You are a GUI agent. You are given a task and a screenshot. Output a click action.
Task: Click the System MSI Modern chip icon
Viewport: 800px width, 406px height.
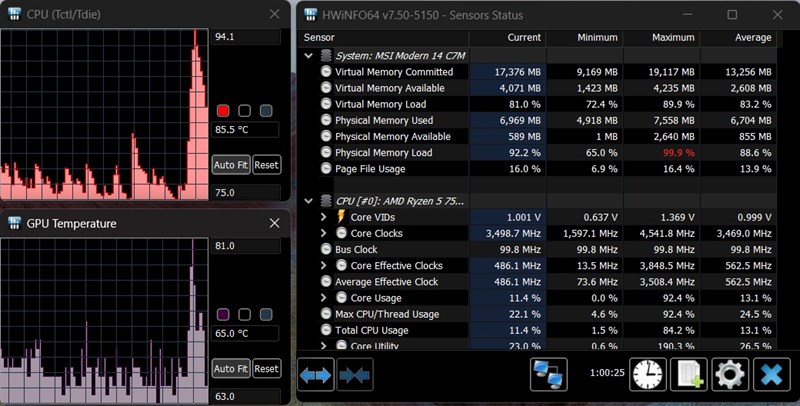pyautogui.click(x=326, y=55)
